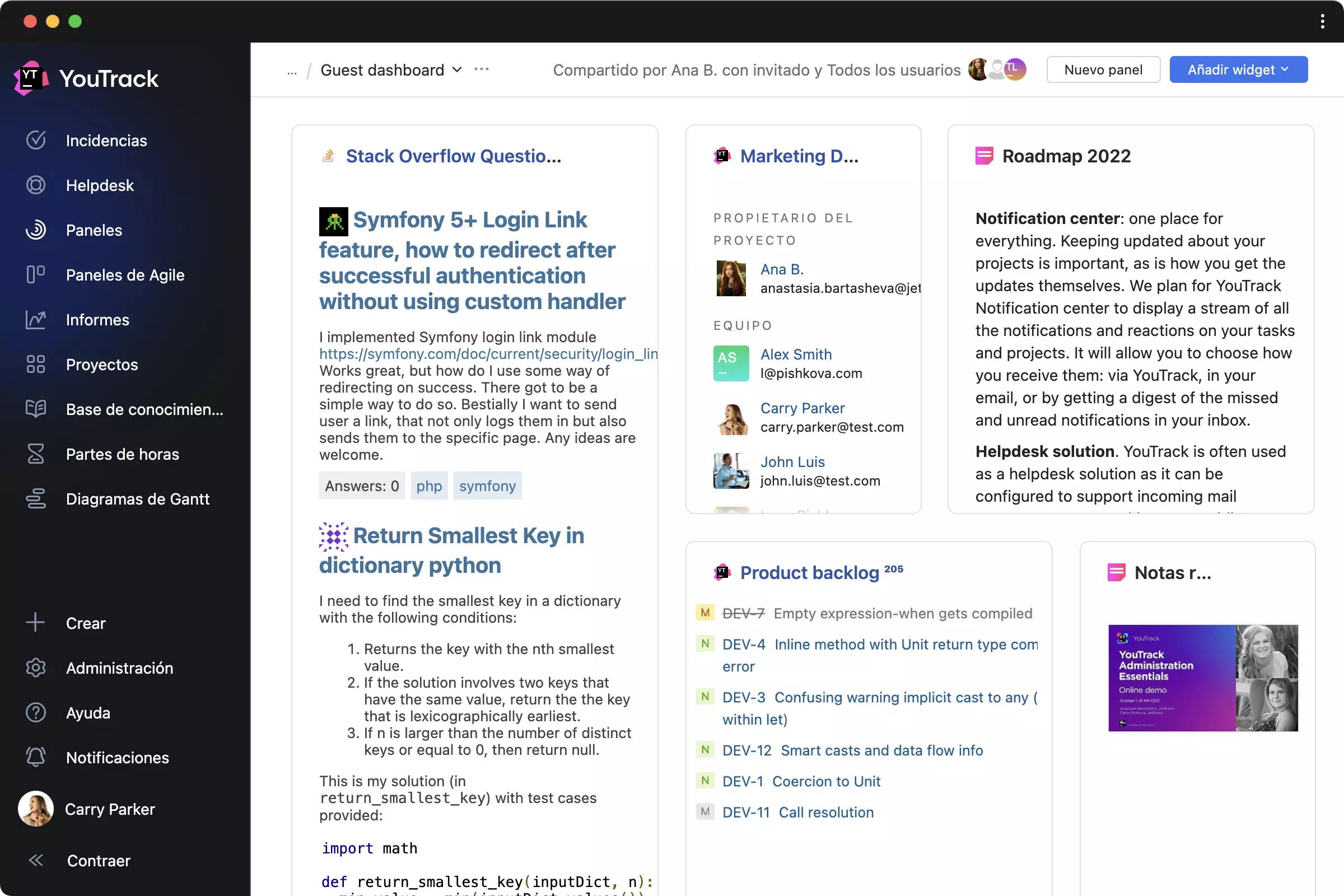Open the Añadir widget dropdown
Image resolution: width=1344 pixels, height=896 pixels.
click(1238, 69)
